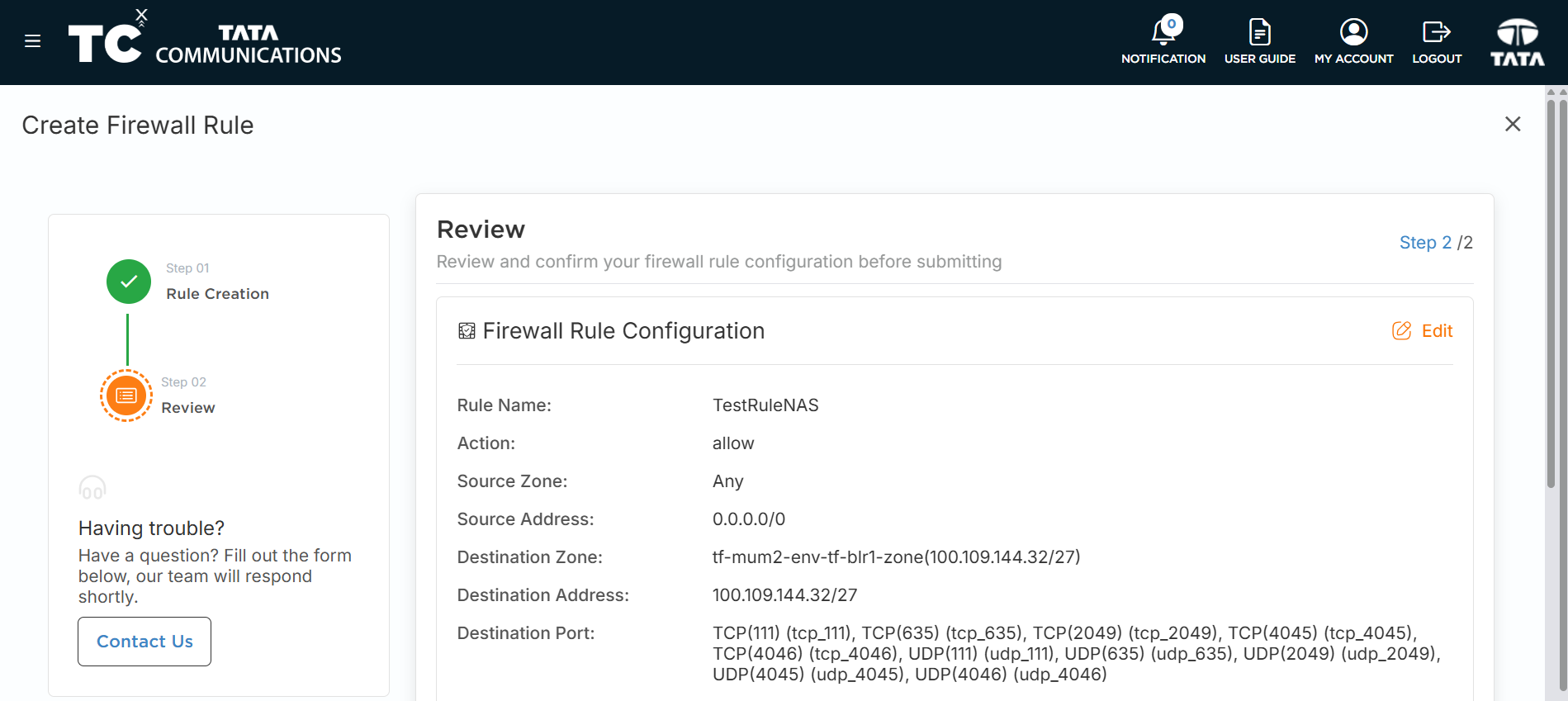
Task: Click the Source Address value 0.0.0.0/0
Action: pos(749,519)
